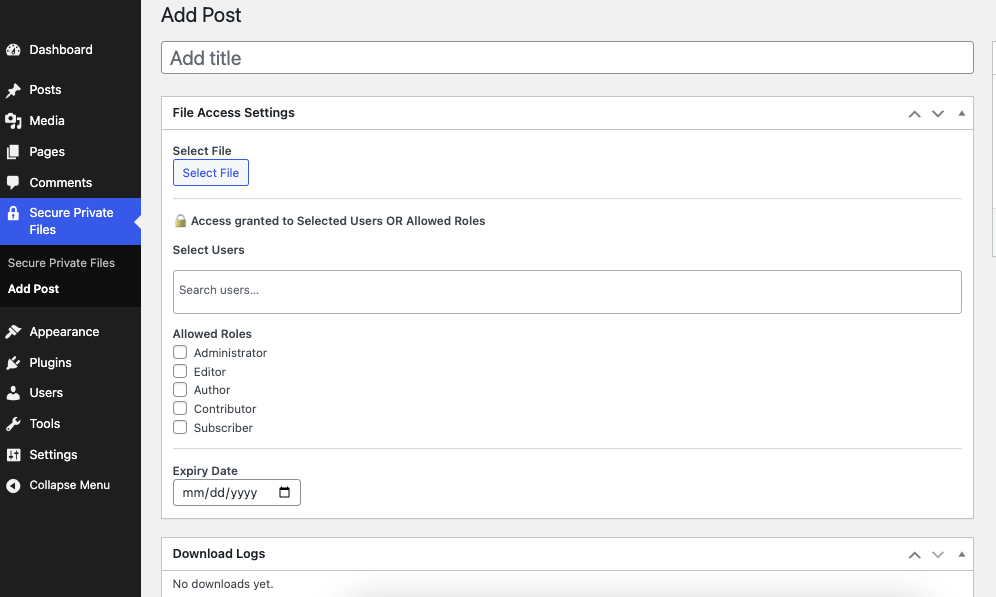The width and height of the screenshot is (996, 597).
Task: Toggle the Download Logs panel closed
Action: tap(961, 554)
